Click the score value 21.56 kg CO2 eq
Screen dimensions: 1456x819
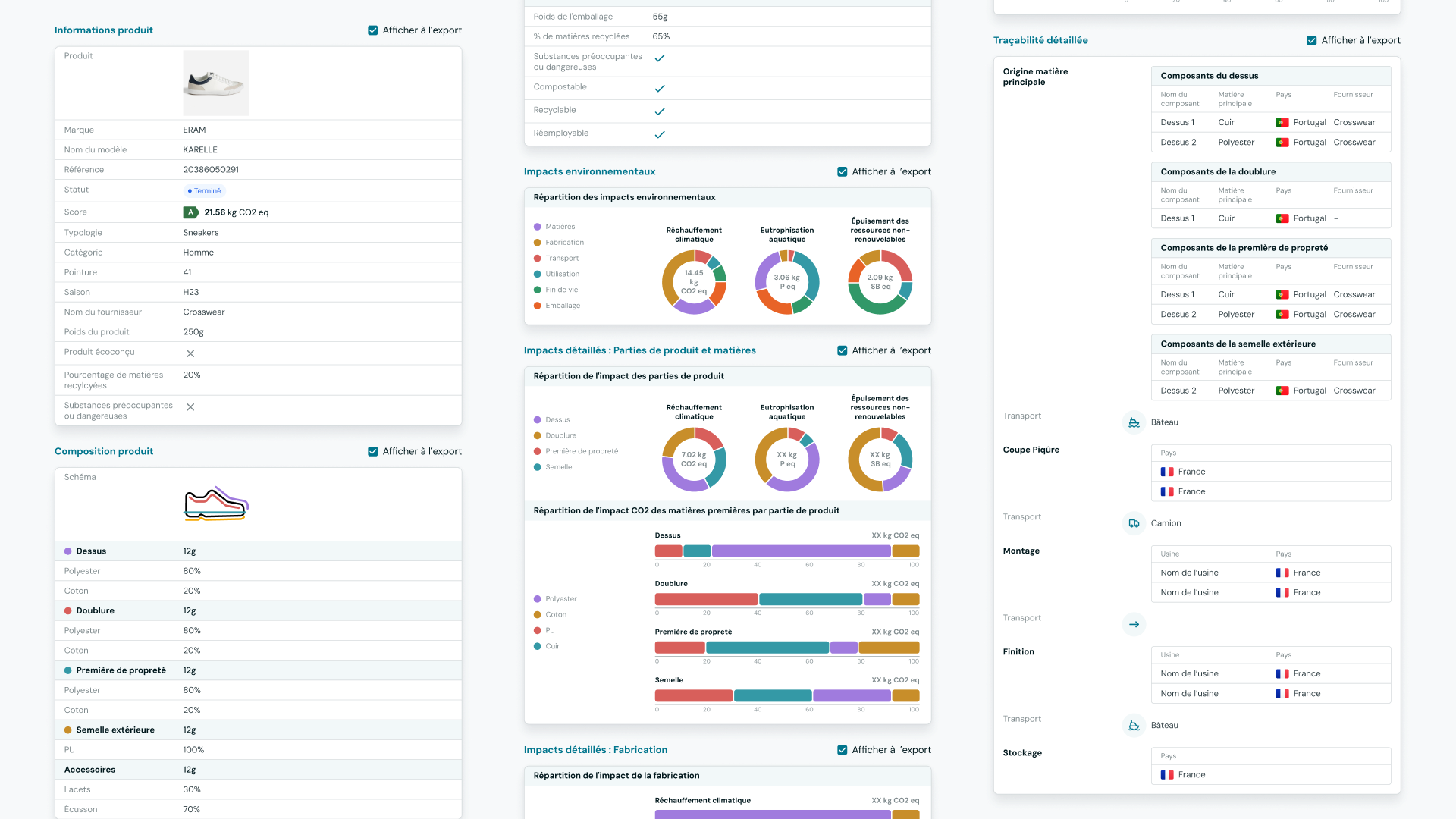pos(236,213)
